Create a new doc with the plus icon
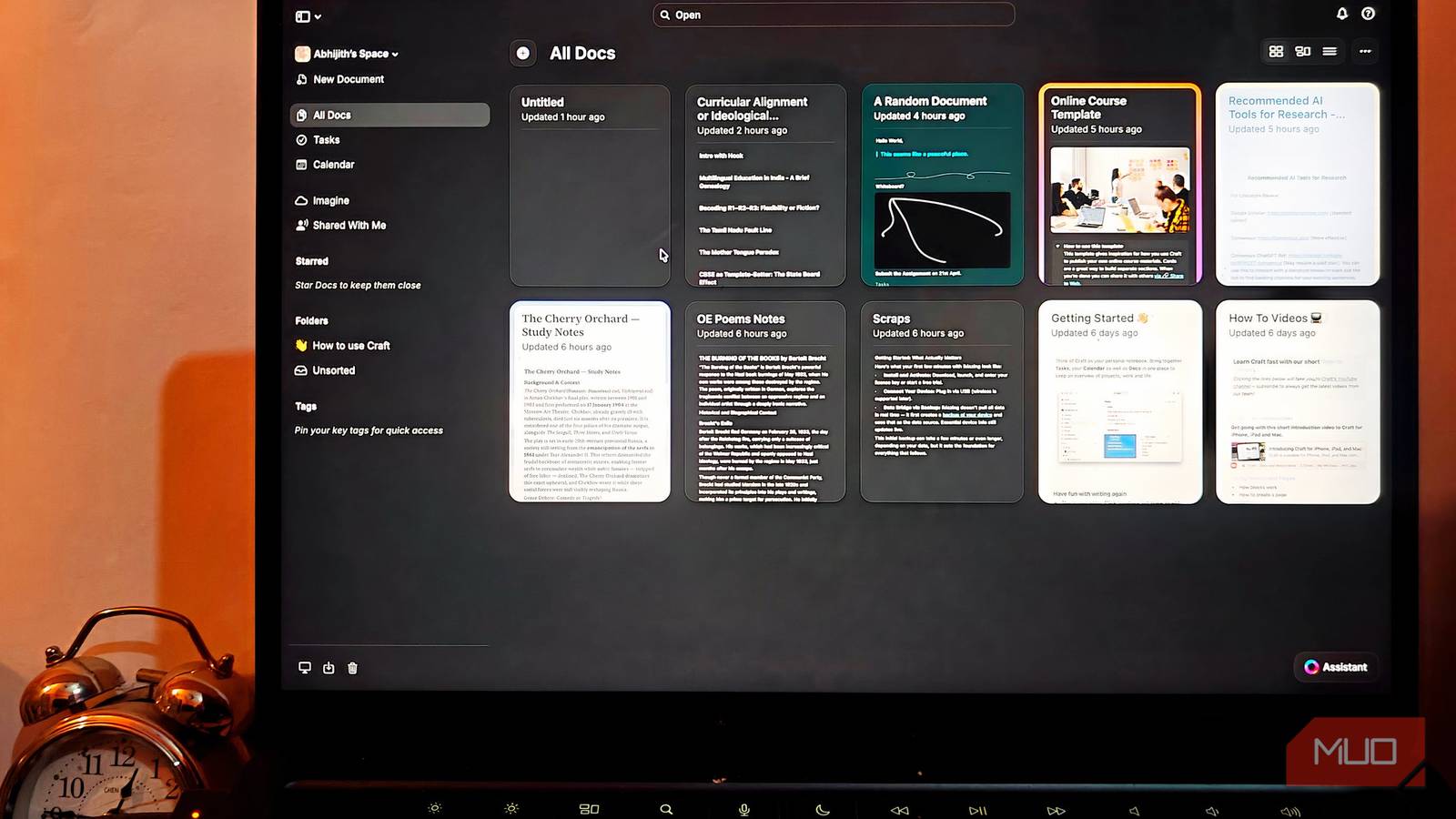Image resolution: width=1456 pixels, height=819 pixels. click(x=522, y=54)
